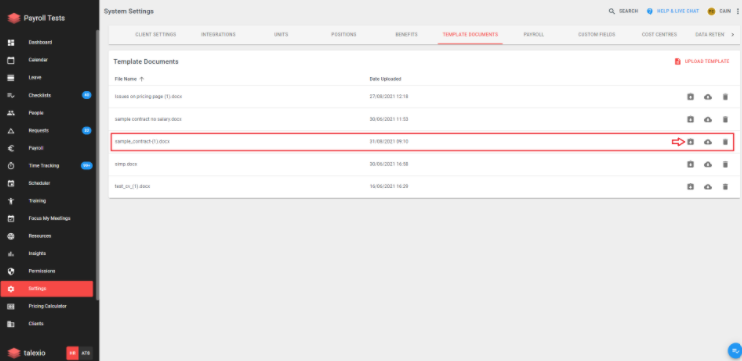The image size is (742, 361).
Task: Click the Payroll Tests logo icon
Action: click(x=14, y=18)
